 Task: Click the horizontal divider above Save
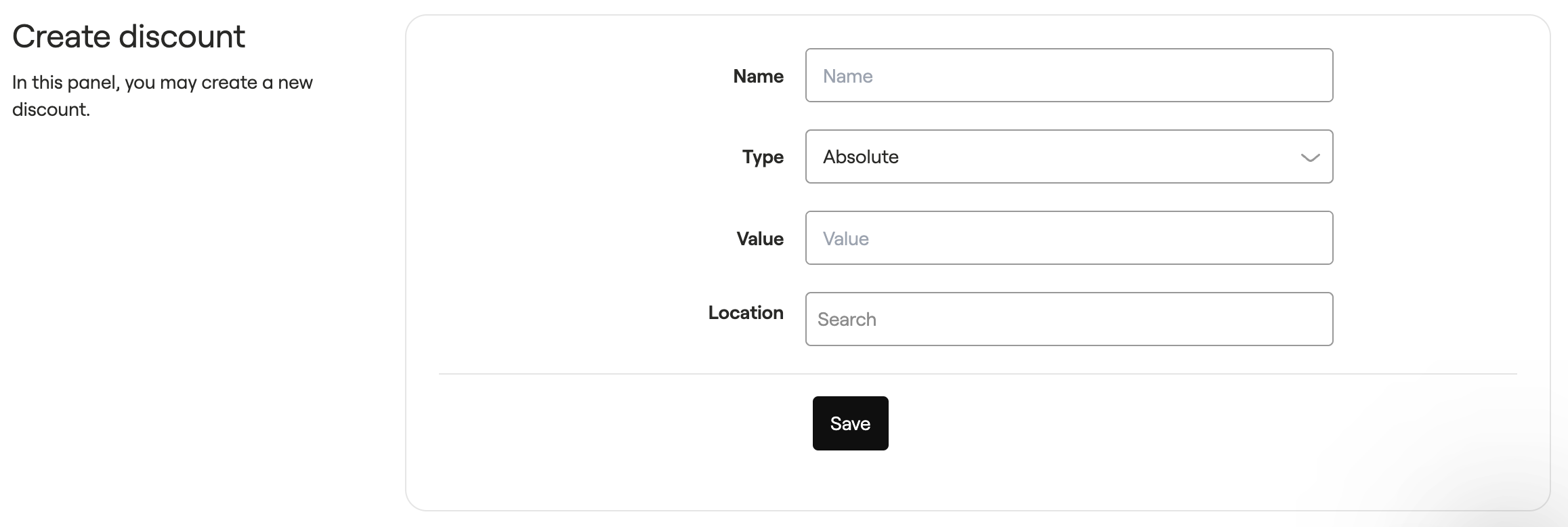(x=977, y=373)
